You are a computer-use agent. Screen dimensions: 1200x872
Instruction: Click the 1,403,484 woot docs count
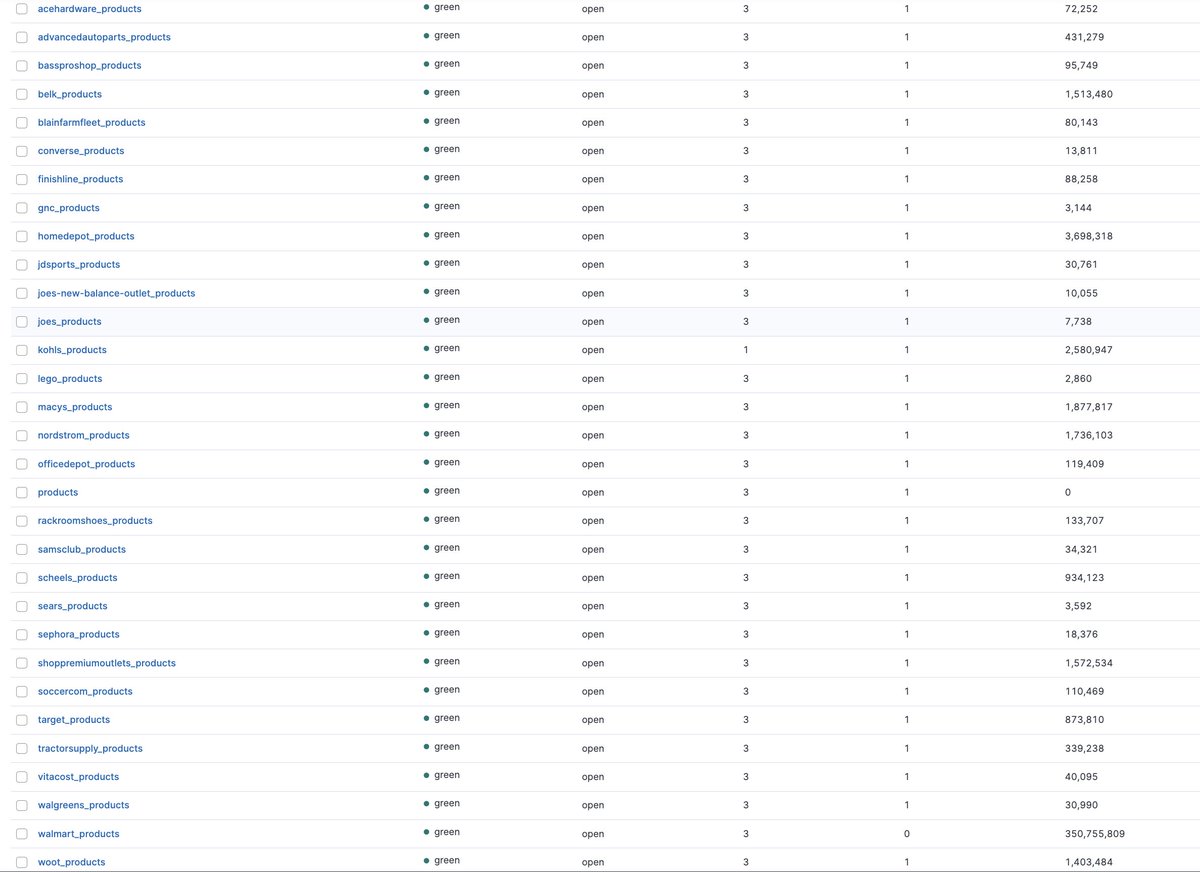[1089, 862]
